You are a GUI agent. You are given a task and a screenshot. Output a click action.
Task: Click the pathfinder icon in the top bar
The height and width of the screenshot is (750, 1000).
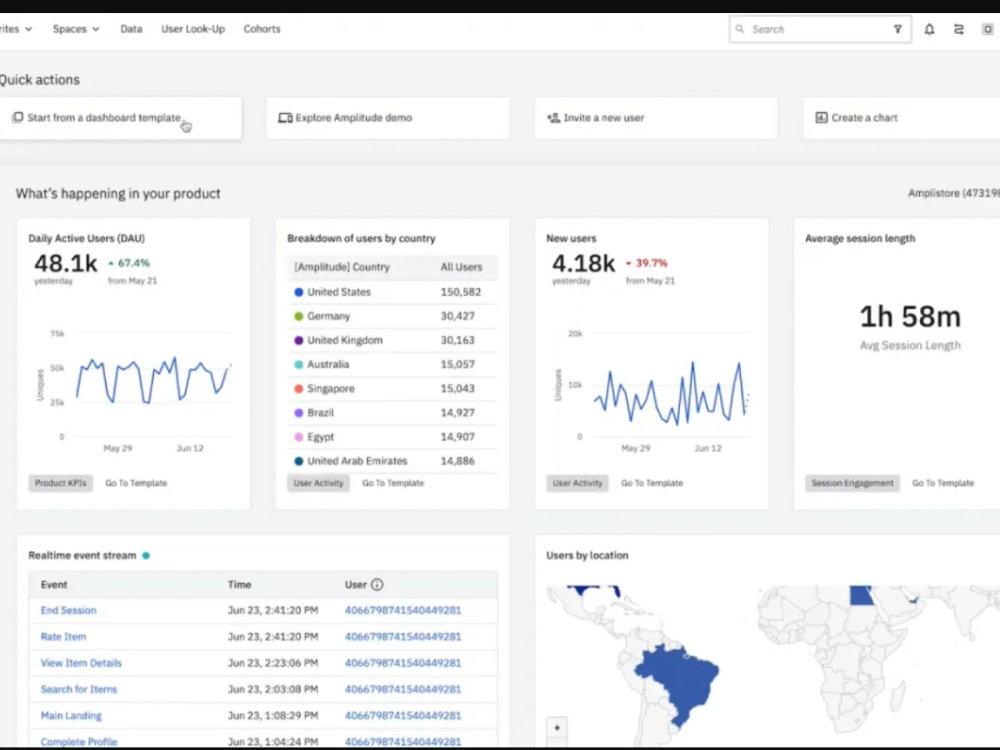(959, 29)
